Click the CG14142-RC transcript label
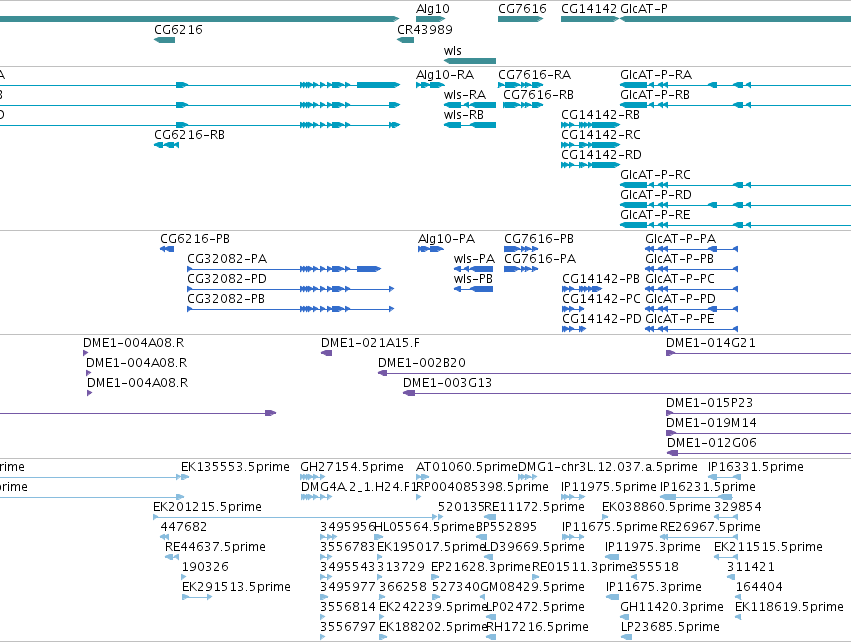851x642 pixels. [x=601, y=135]
